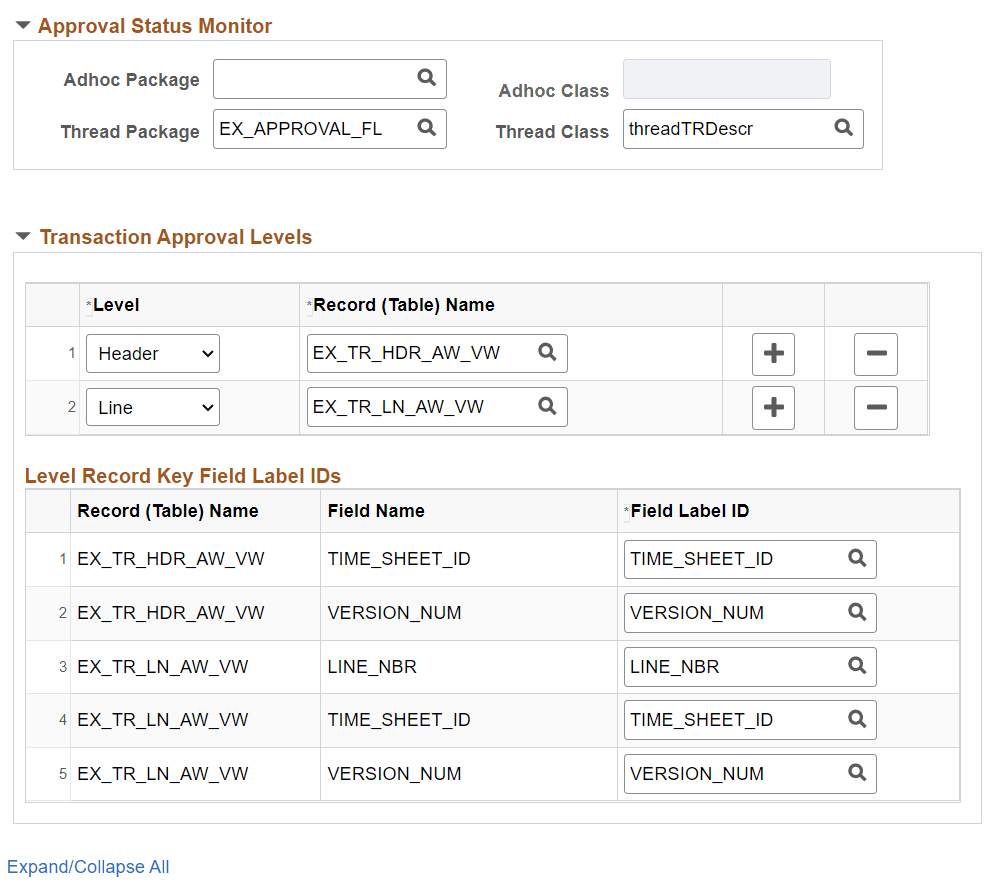Open the Adhoc Package lookup magnifier
This screenshot has width=1005, height=887.
click(x=427, y=79)
